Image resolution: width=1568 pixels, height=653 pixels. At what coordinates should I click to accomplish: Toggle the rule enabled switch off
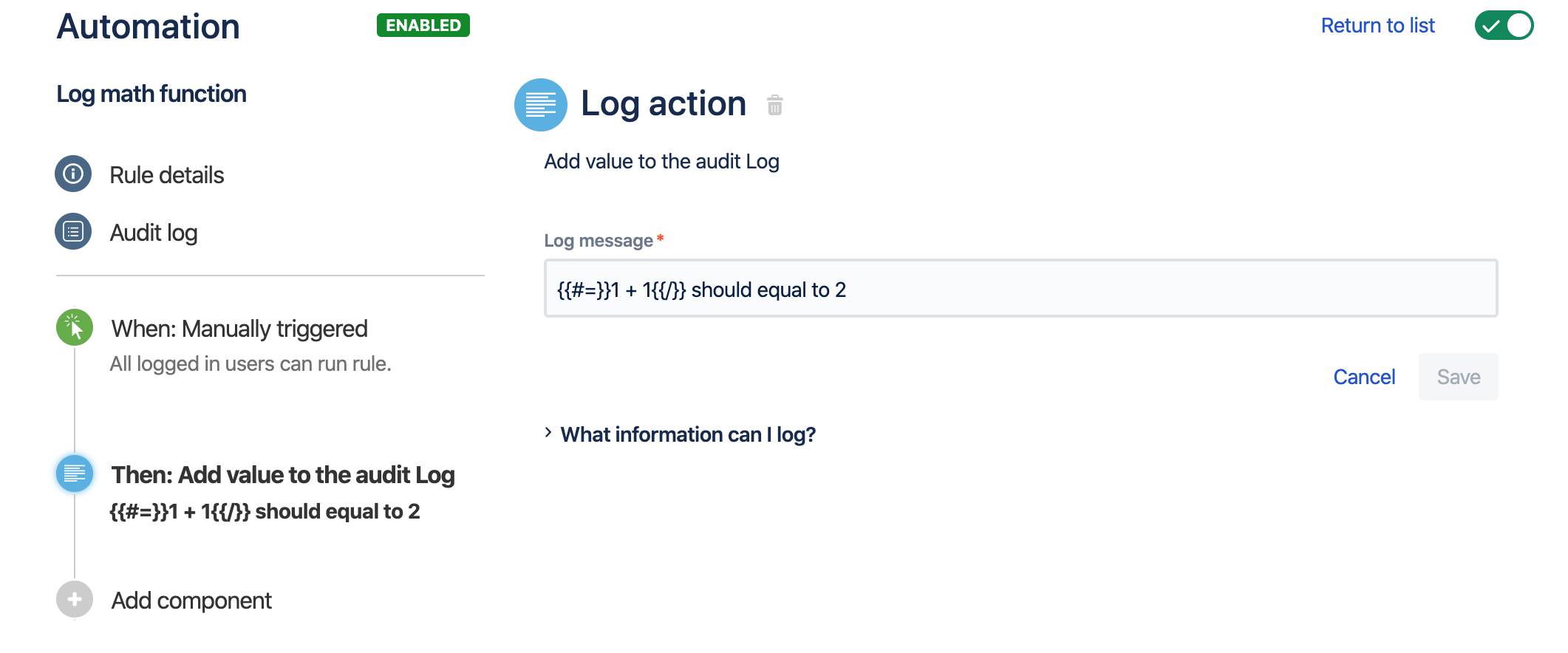click(1503, 26)
